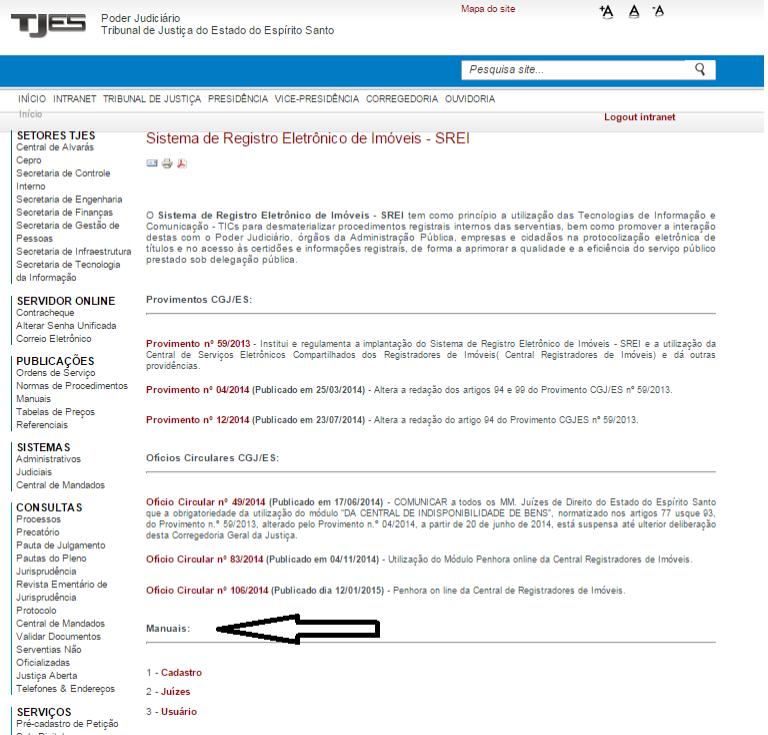This screenshot has height=735, width=768.
Task: Click the normal font size icon
Action: coord(634,12)
